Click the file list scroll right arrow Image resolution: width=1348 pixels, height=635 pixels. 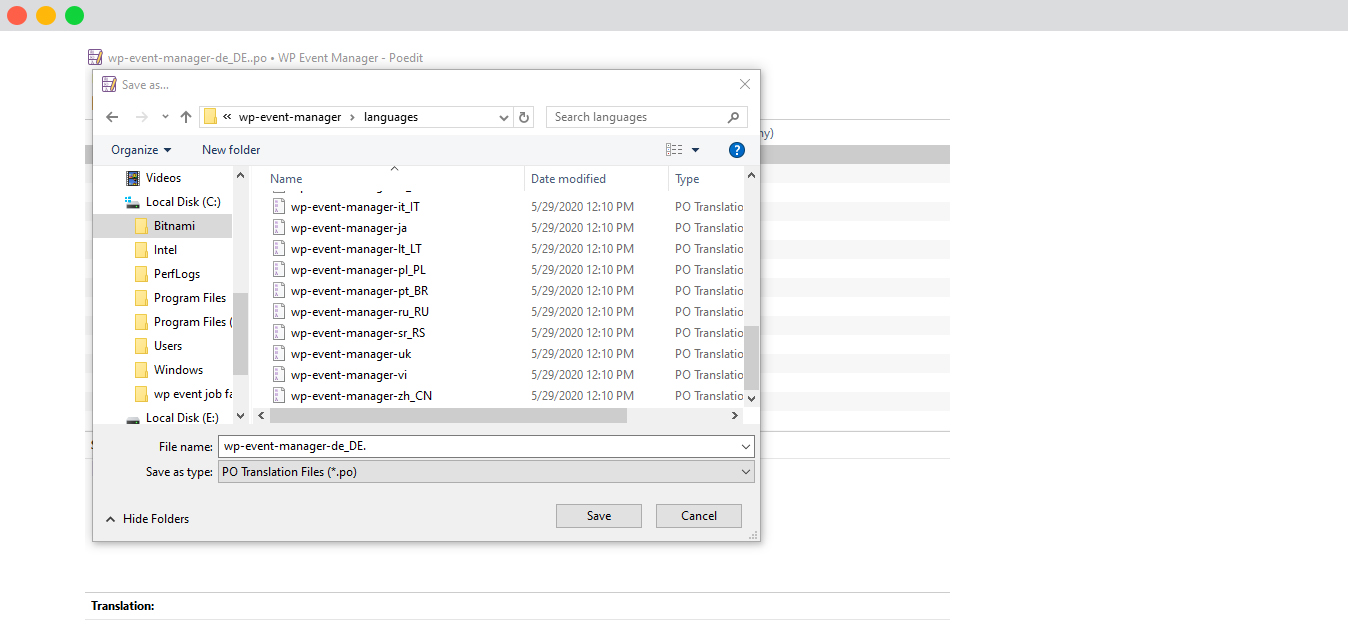pos(735,415)
